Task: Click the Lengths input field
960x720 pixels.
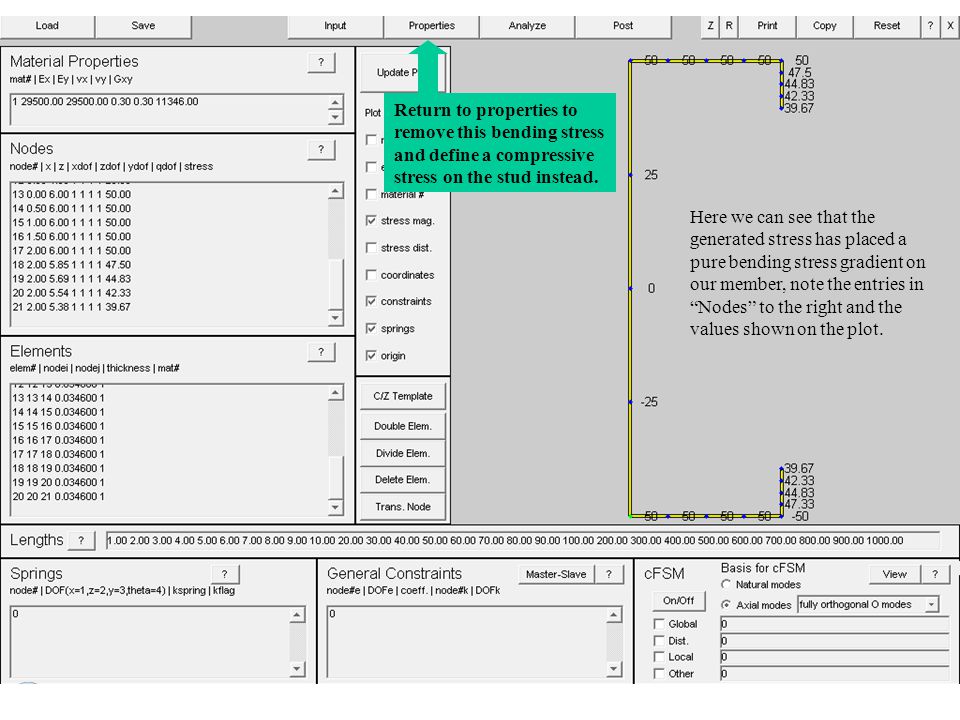Action: (523, 541)
